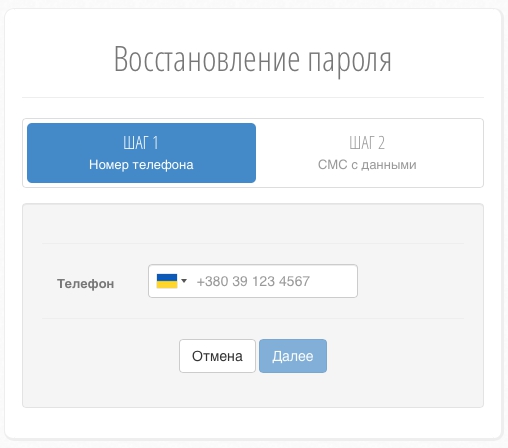The height and width of the screenshot is (448, 508).
Task: Click the yellow stripe of the flag
Action: (x=167, y=285)
